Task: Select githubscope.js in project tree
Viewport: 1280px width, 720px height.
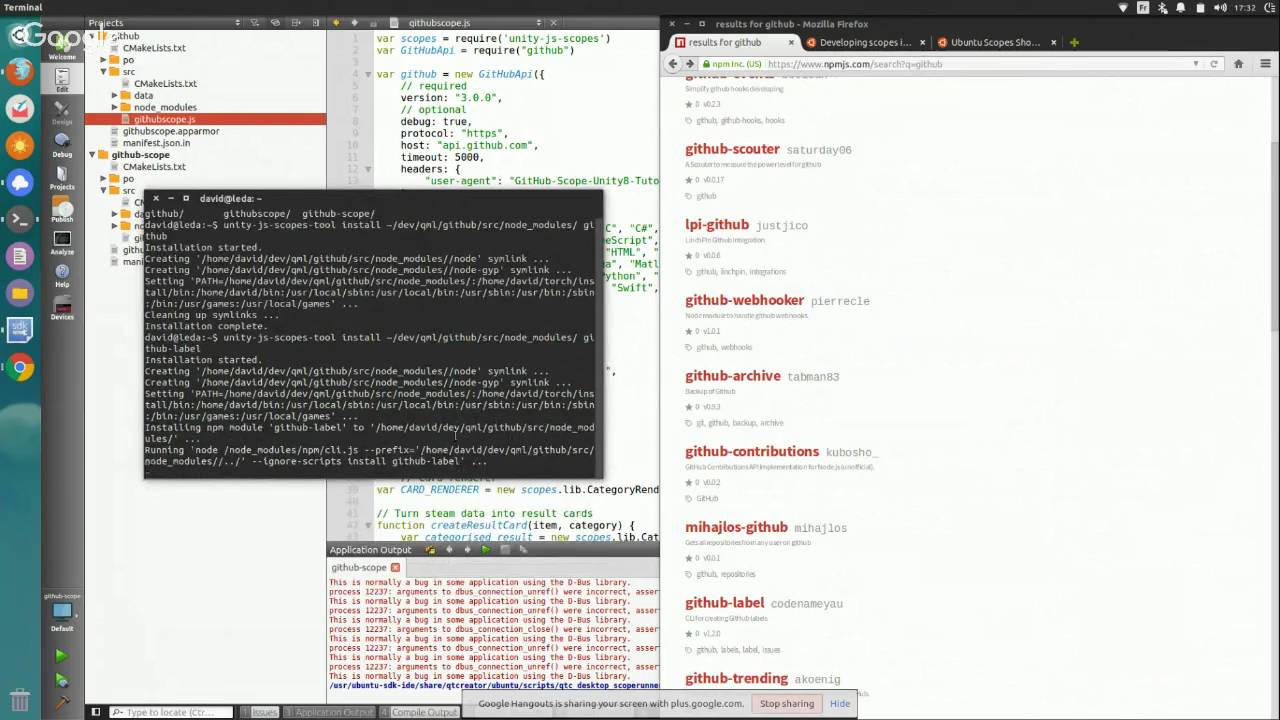Action: [206, 119]
